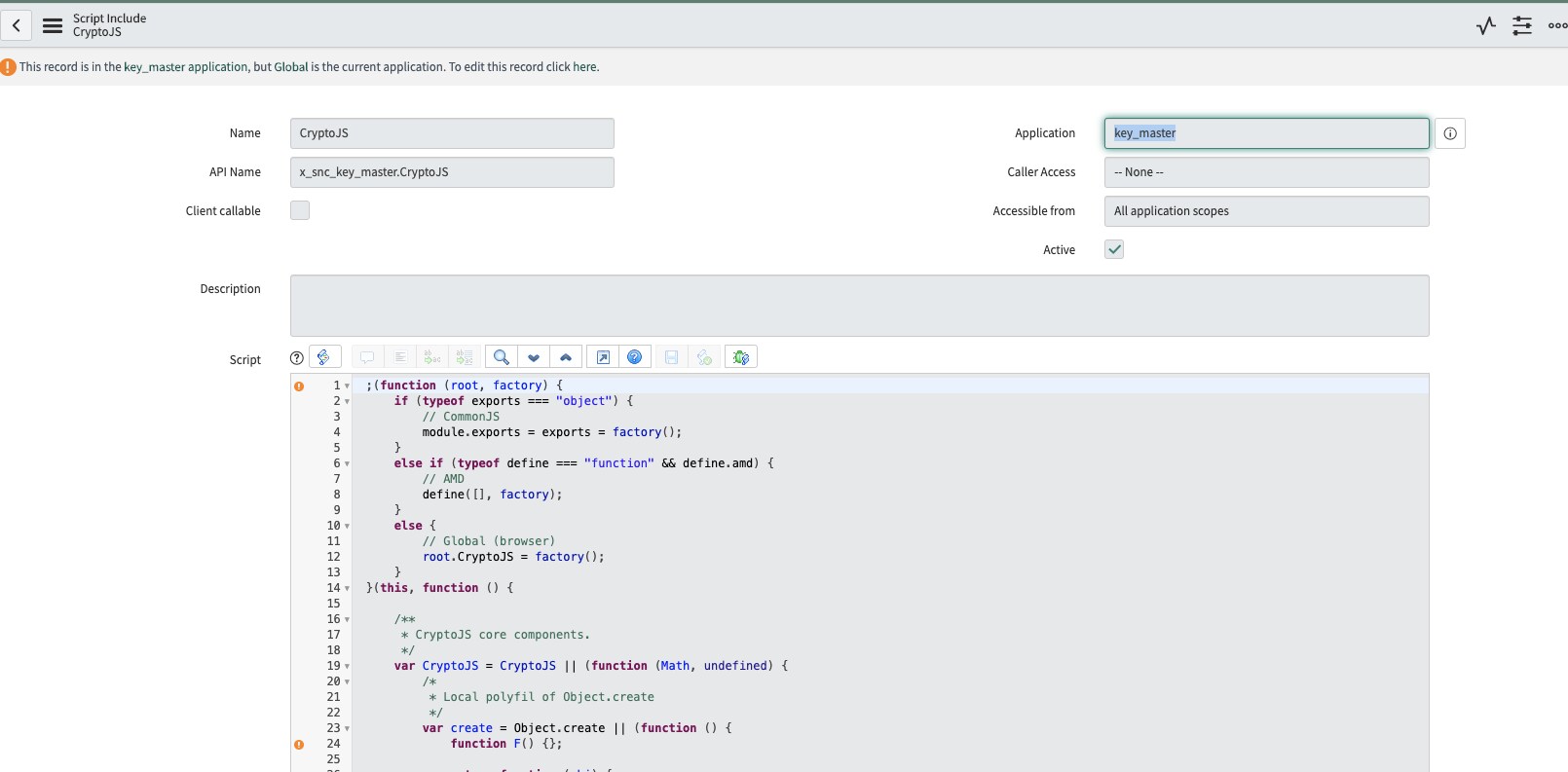
Task: Collapse code fold at line 10
Action: tap(347, 526)
